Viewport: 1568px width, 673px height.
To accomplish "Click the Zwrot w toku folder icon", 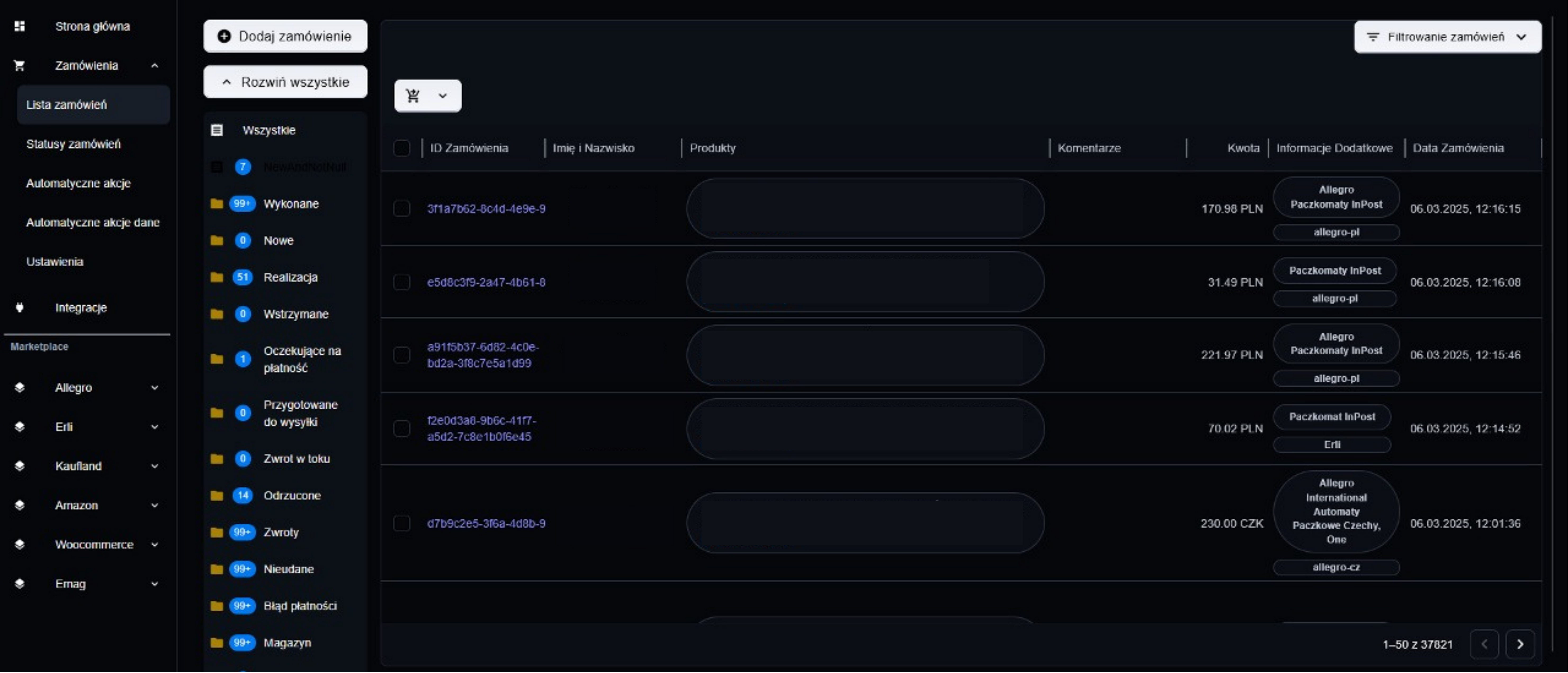I will [217, 459].
